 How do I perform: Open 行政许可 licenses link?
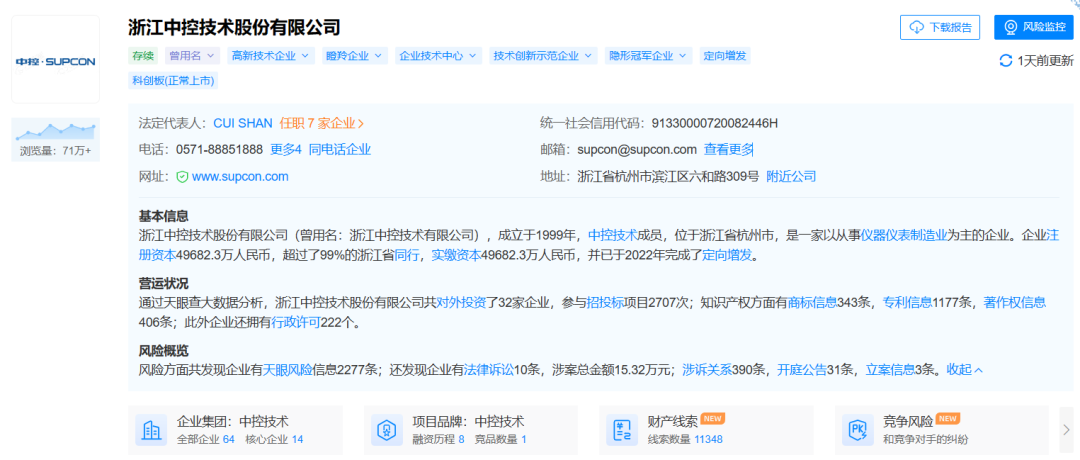295,322
